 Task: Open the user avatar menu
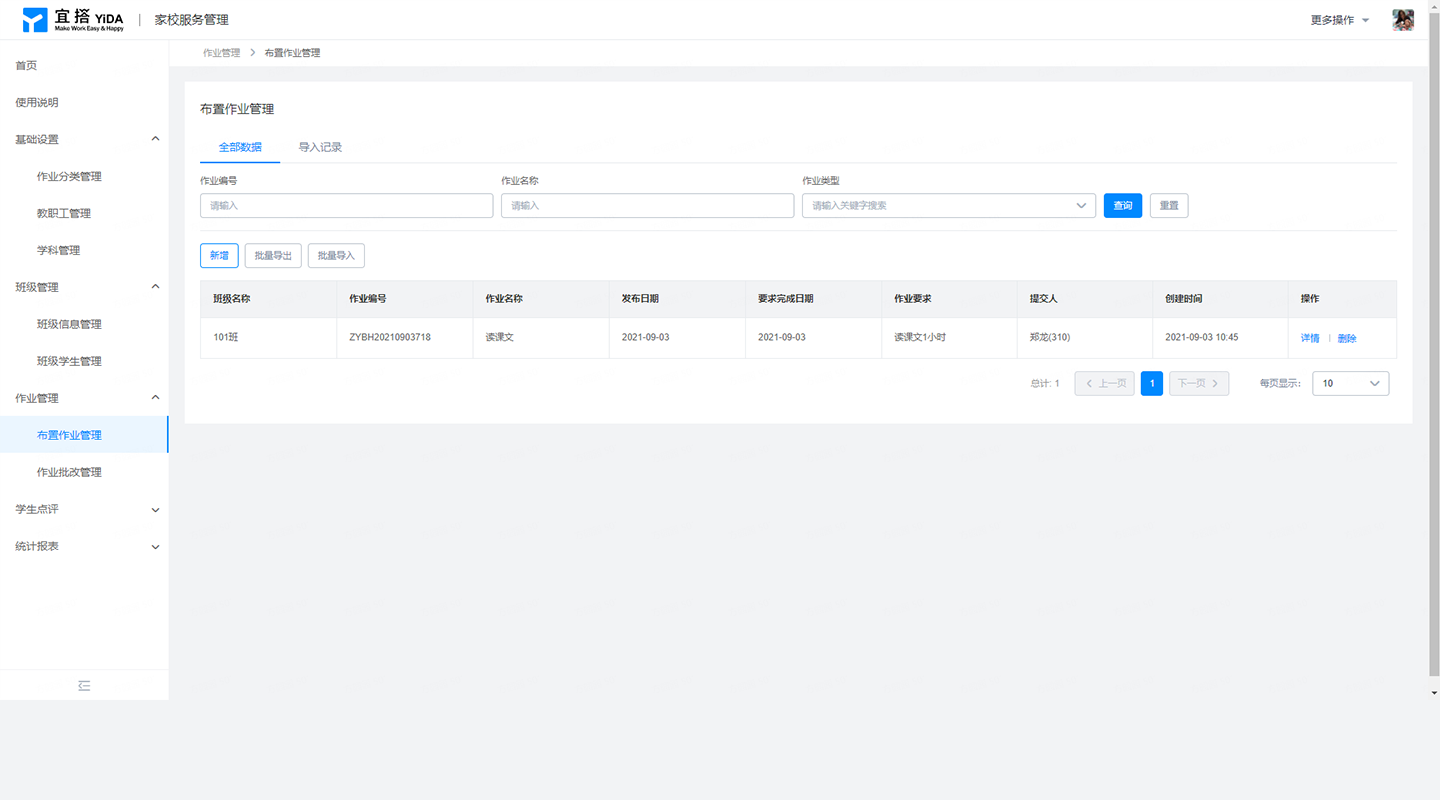pyautogui.click(x=1403, y=20)
